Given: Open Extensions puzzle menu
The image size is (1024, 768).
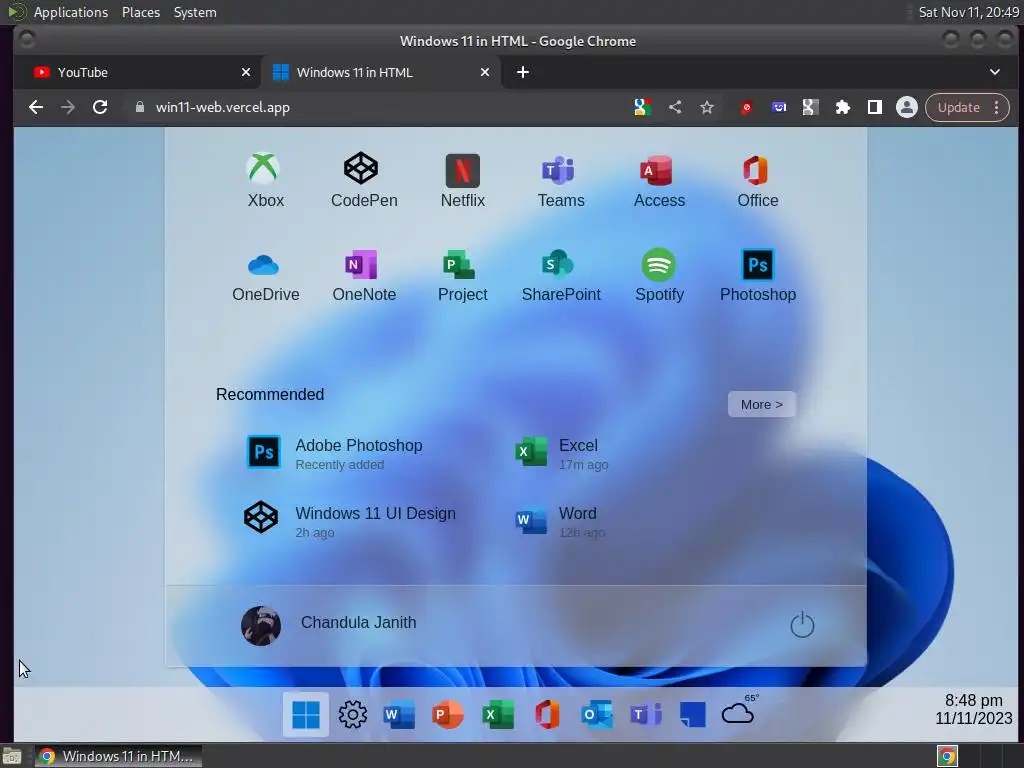Looking at the screenshot, I should point(842,107).
